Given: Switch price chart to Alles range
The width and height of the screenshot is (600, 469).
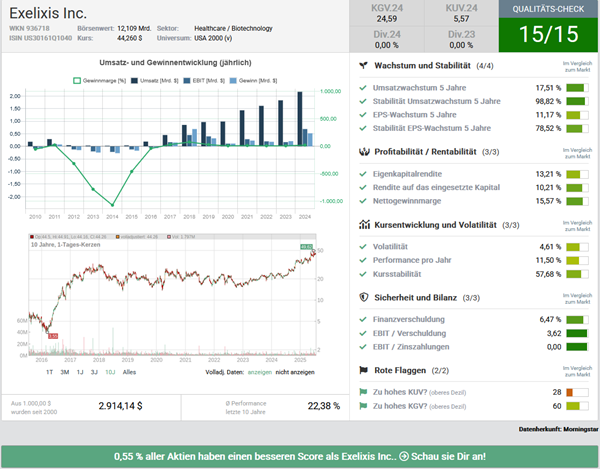Looking at the screenshot, I should point(129,372).
